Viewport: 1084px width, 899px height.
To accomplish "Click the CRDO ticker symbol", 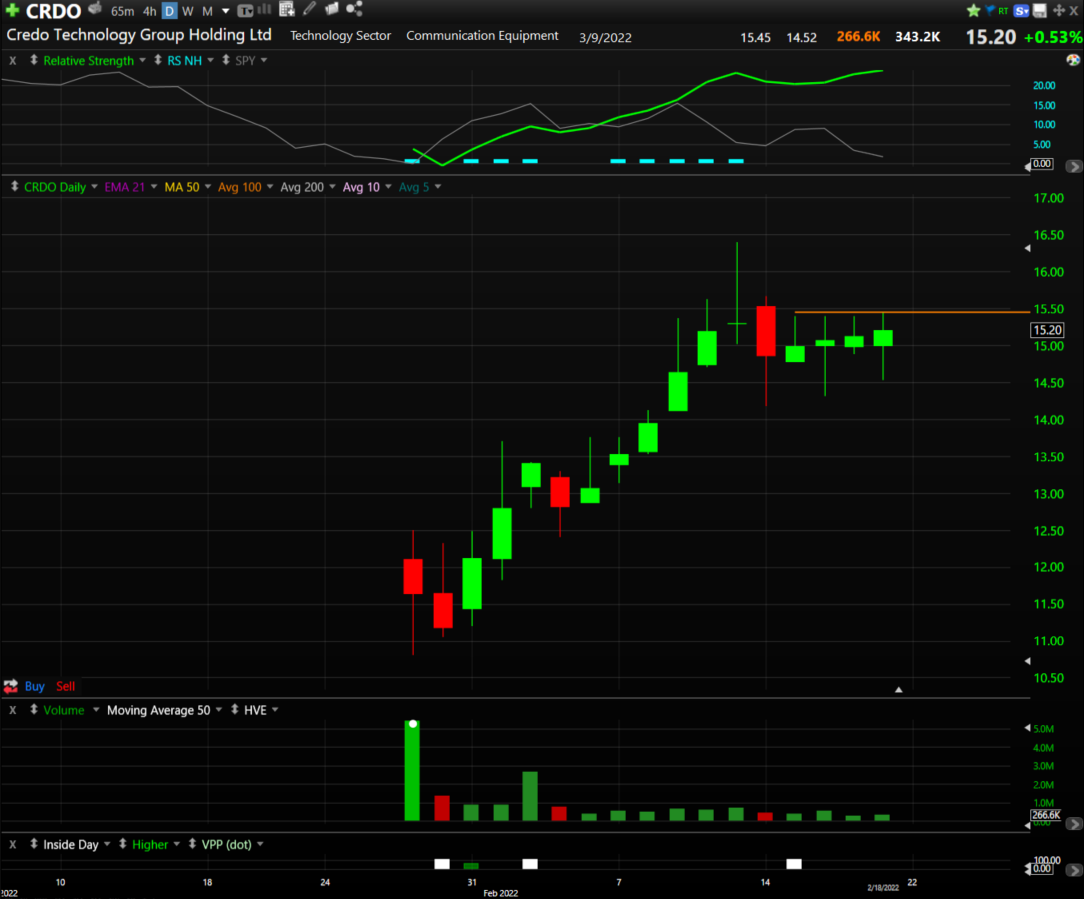I will [53, 11].
